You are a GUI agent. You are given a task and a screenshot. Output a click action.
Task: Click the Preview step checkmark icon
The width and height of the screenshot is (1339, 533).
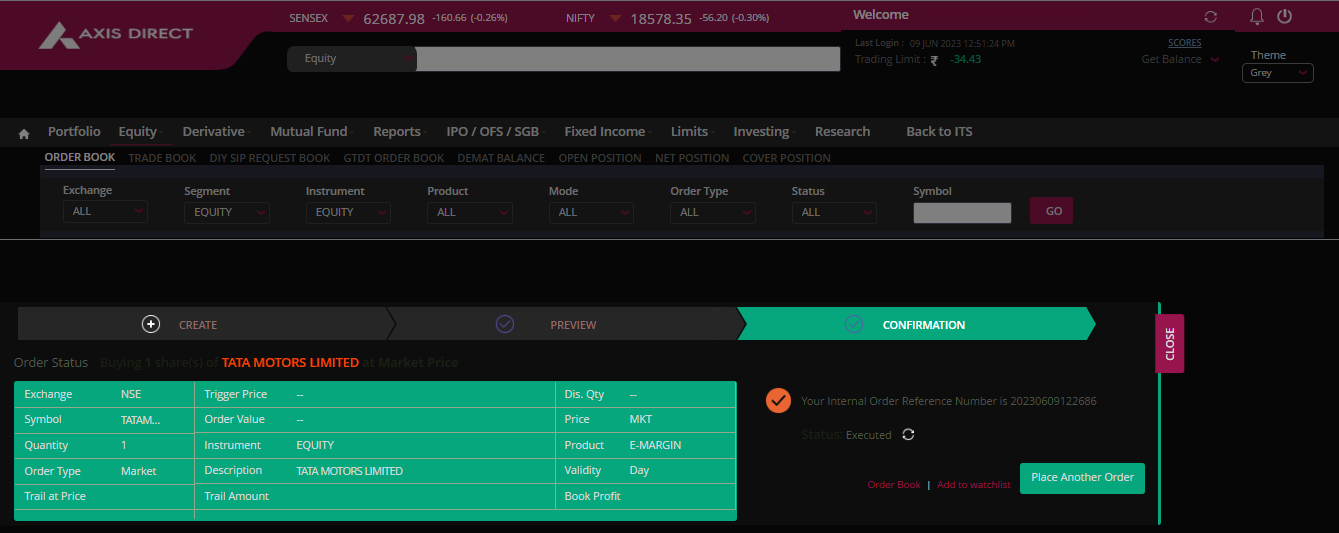pyautogui.click(x=505, y=324)
